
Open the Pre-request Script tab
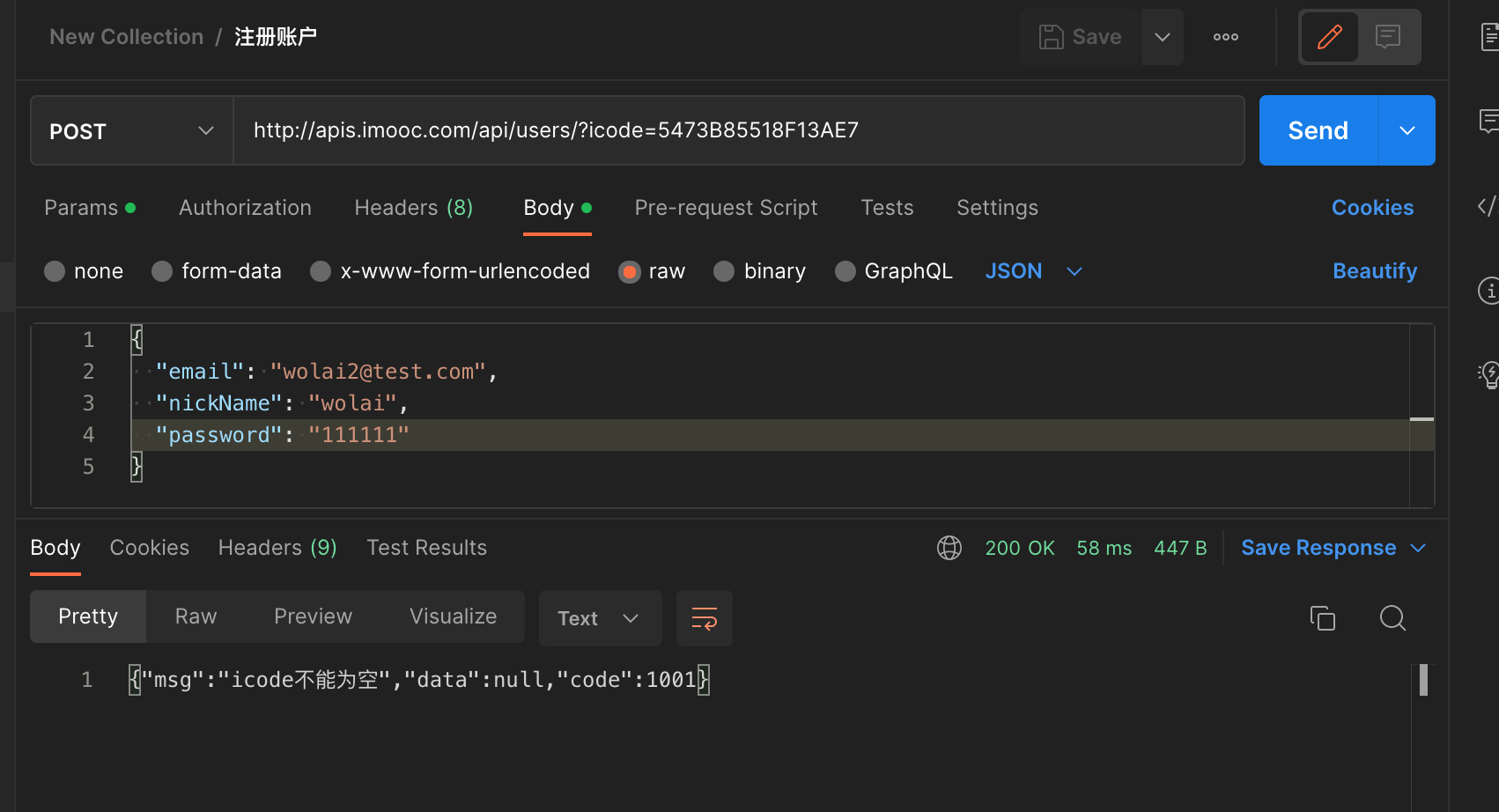[726, 208]
